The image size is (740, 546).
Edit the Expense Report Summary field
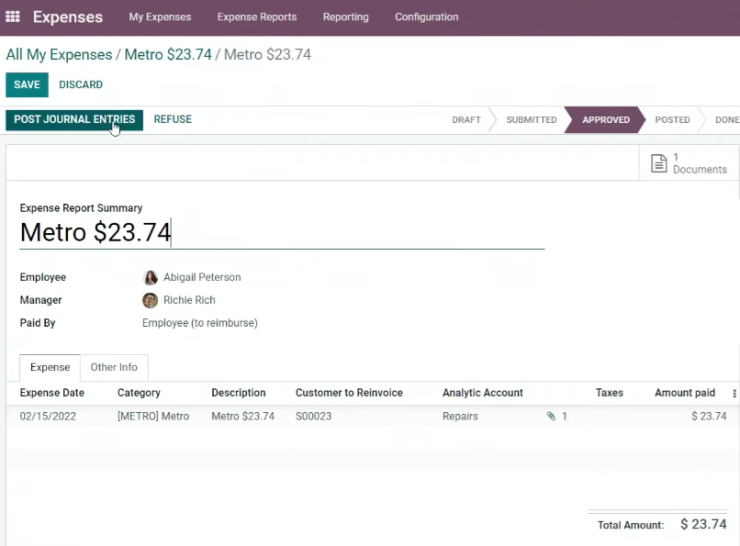282,233
